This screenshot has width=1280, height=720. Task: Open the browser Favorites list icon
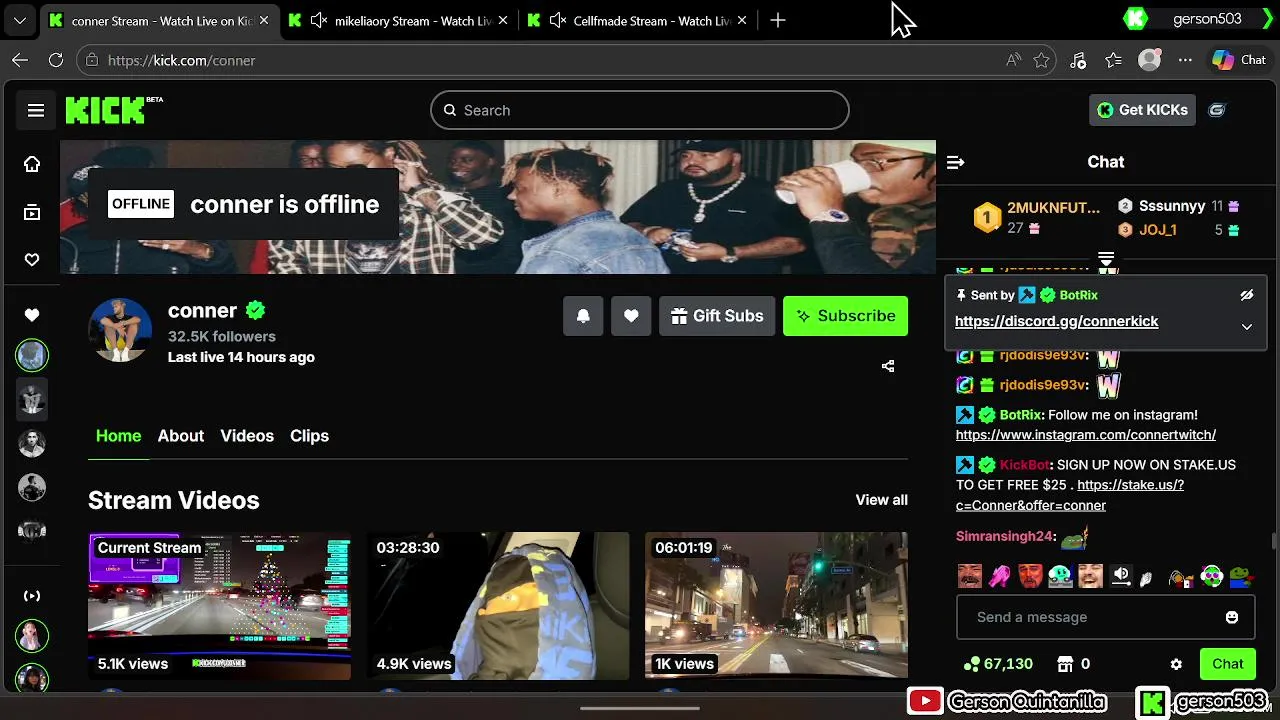coord(1114,60)
